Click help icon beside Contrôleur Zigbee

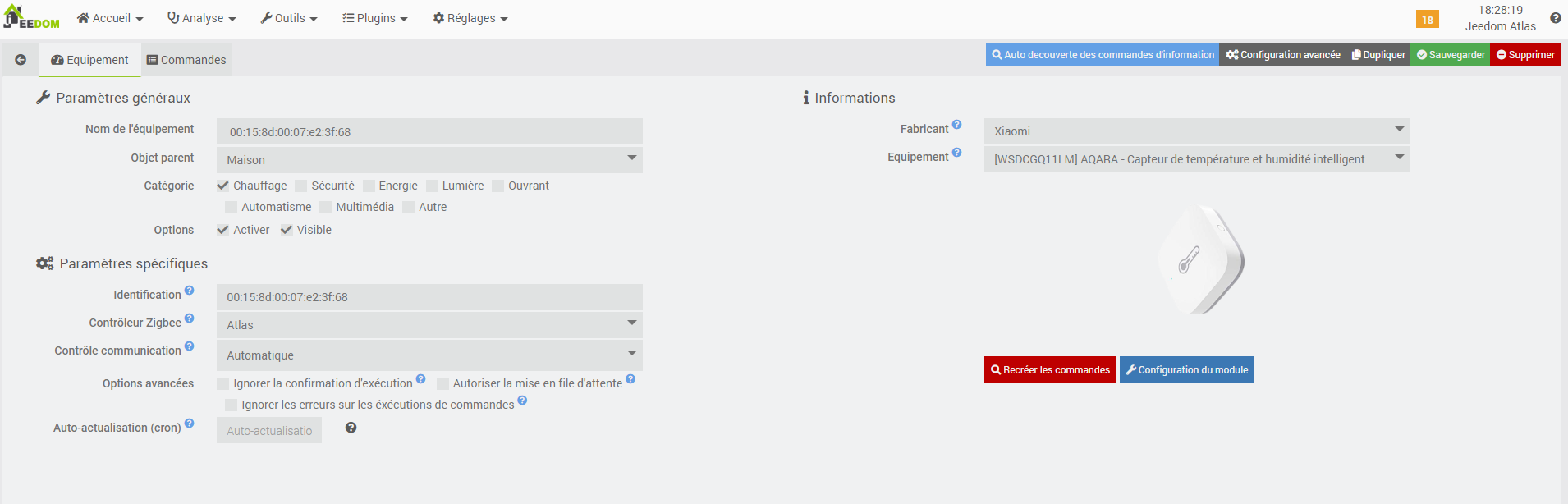(189, 318)
